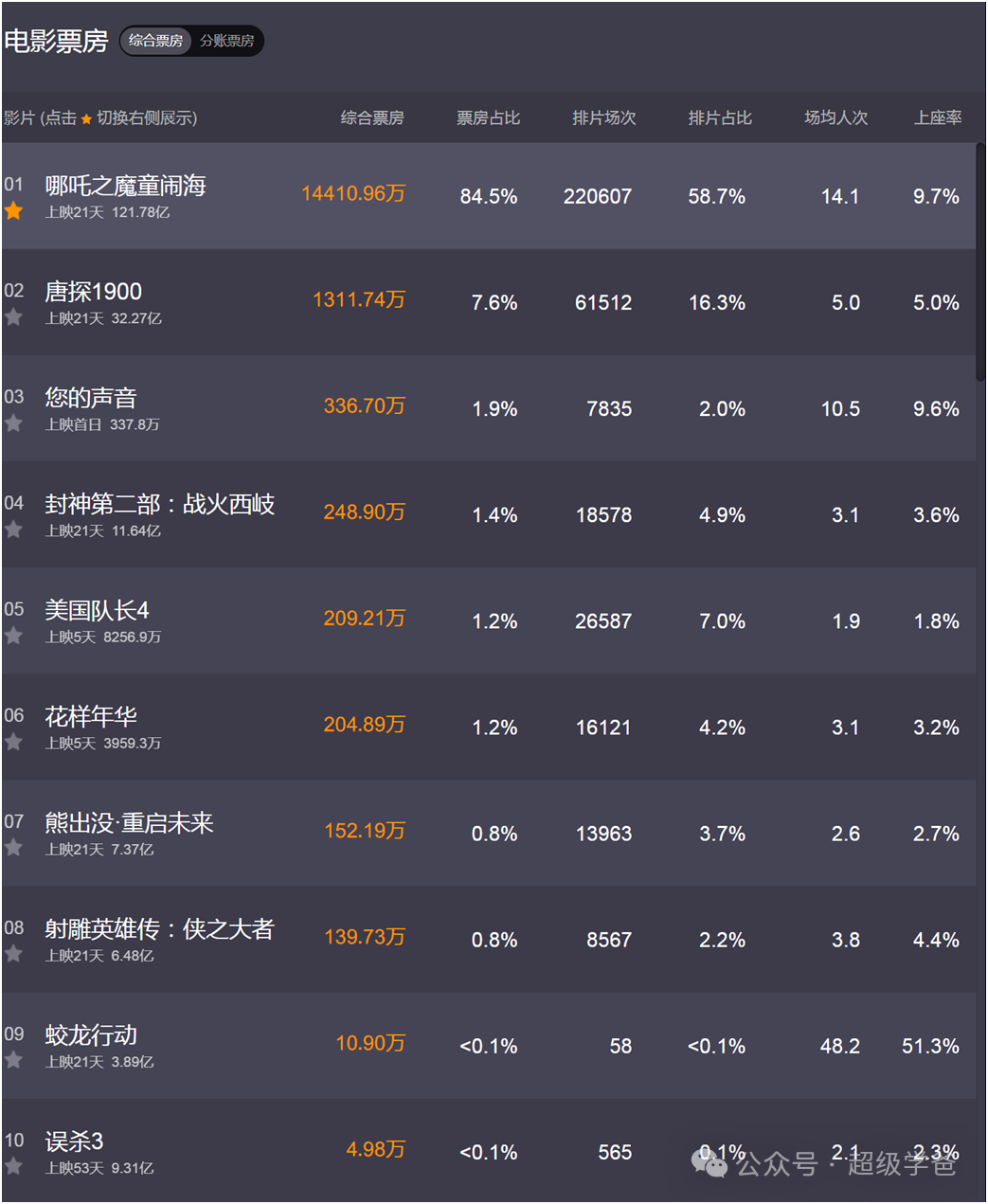Switch to the 综合票房 tab
The image size is (988, 1204).
[156, 41]
